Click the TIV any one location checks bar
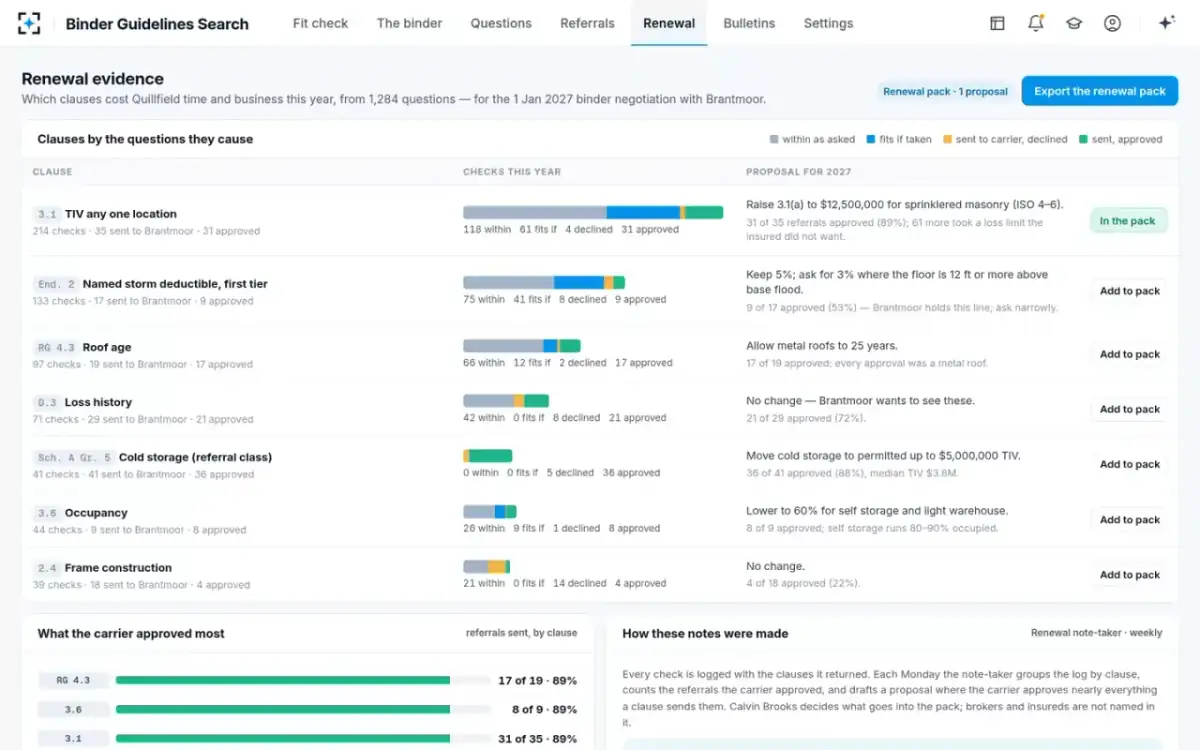Viewport: 1200px width, 750px height. (593, 212)
